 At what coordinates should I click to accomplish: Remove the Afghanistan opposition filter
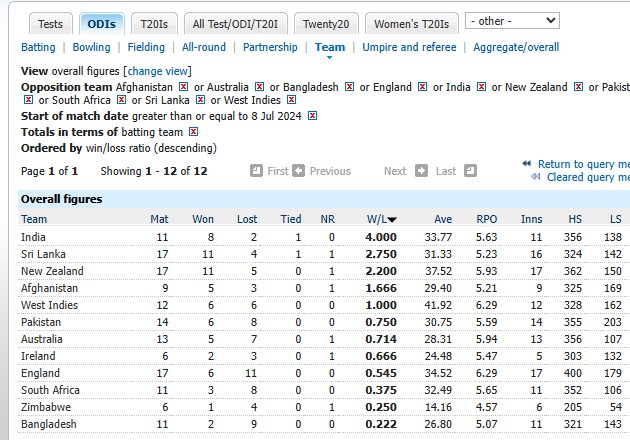tap(184, 87)
